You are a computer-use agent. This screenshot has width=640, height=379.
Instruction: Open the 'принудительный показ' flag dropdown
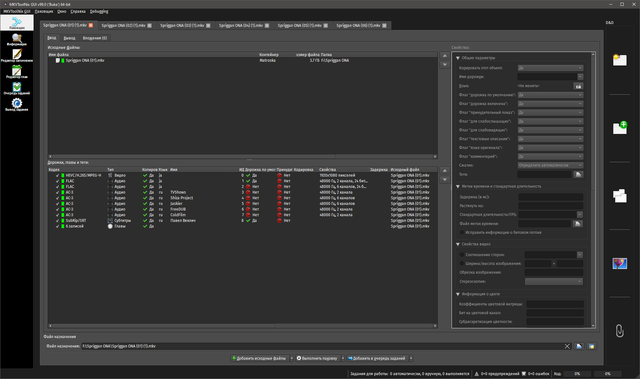pos(550,113)
